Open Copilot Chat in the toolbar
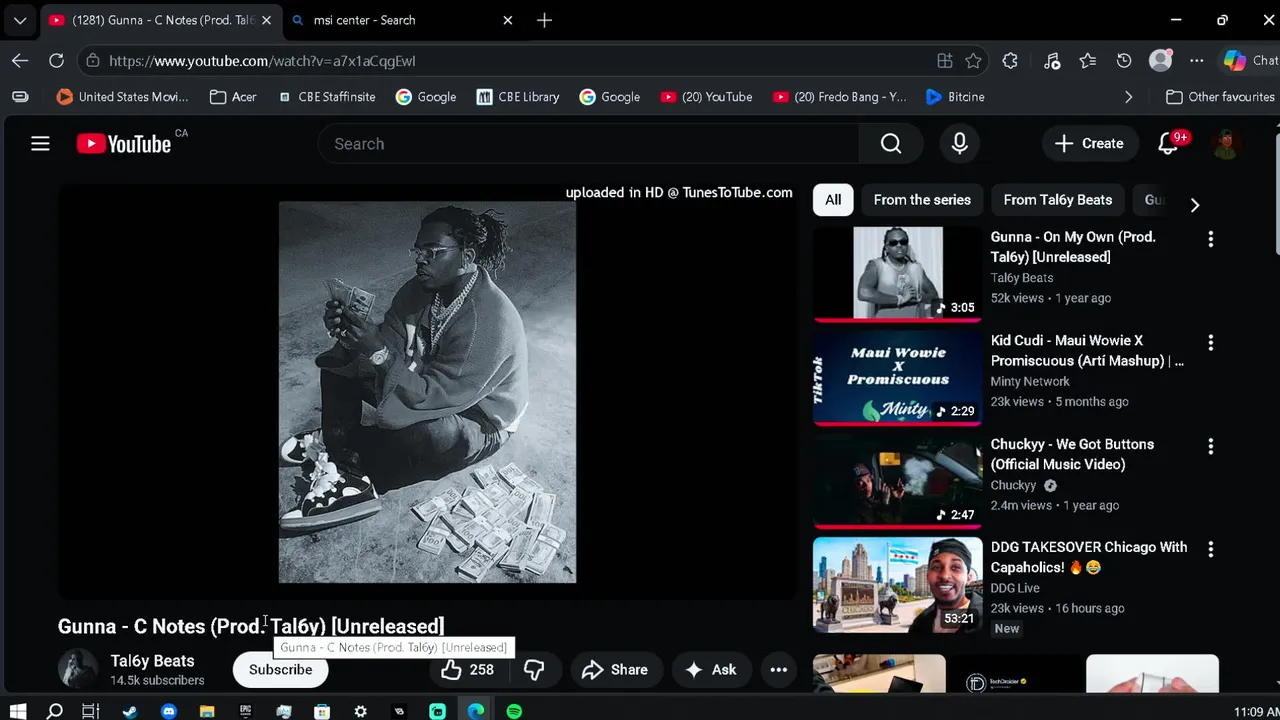This screenshot has height=720, width=1280. (1250, 61)
